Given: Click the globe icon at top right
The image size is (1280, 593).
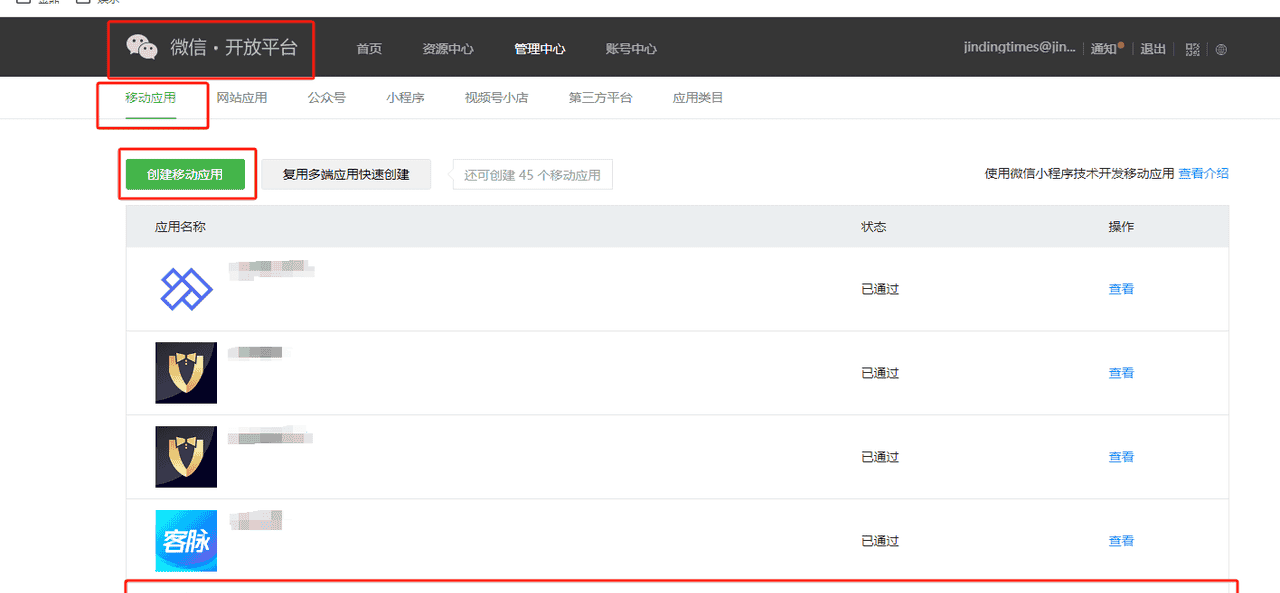Looking at the screenshot, I should click(1221, 49).
